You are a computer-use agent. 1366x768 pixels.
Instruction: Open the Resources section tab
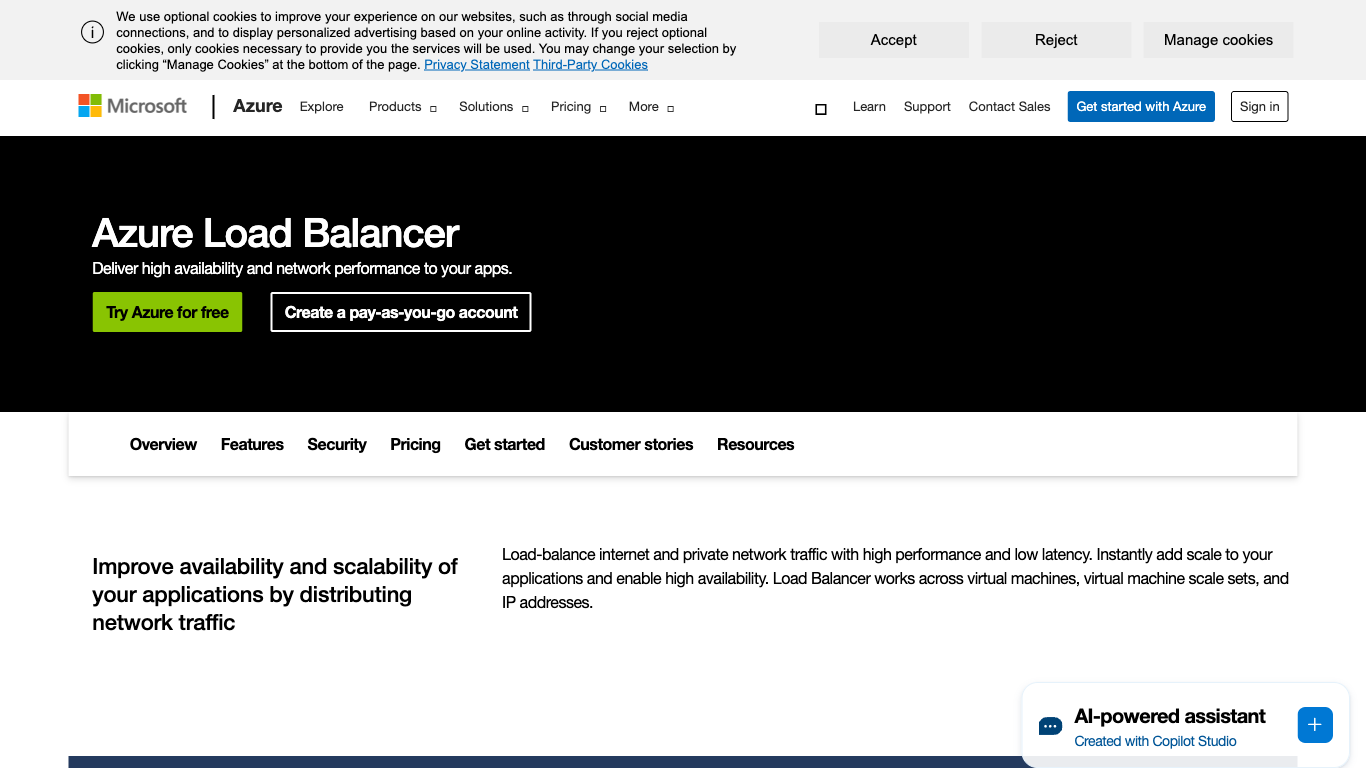pos(755,445)
